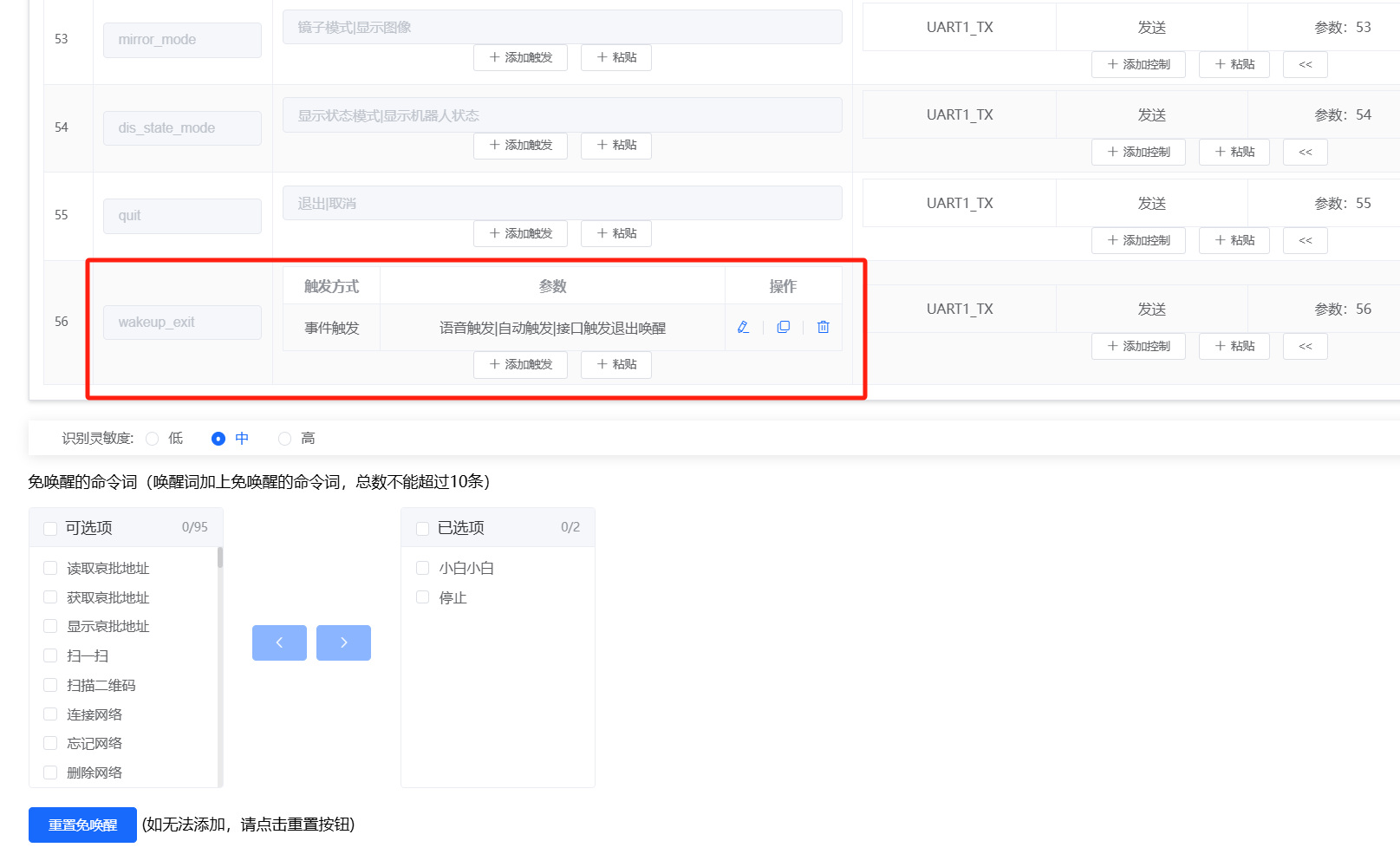
Task: Click 语音触发|自动触发|接口触发退出唤醒 parameter cell
Action: (552, 328)
